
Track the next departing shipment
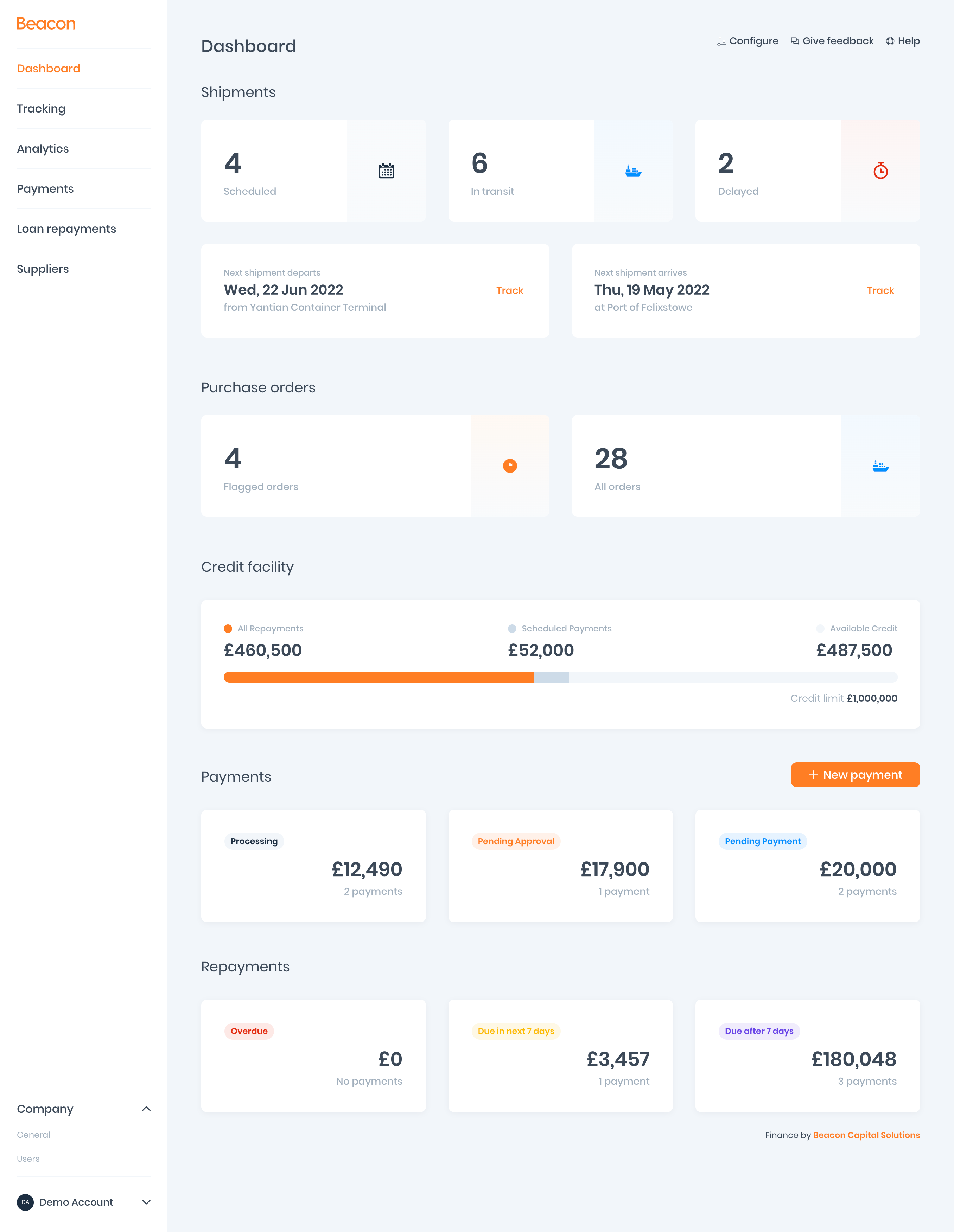[509, 290]
